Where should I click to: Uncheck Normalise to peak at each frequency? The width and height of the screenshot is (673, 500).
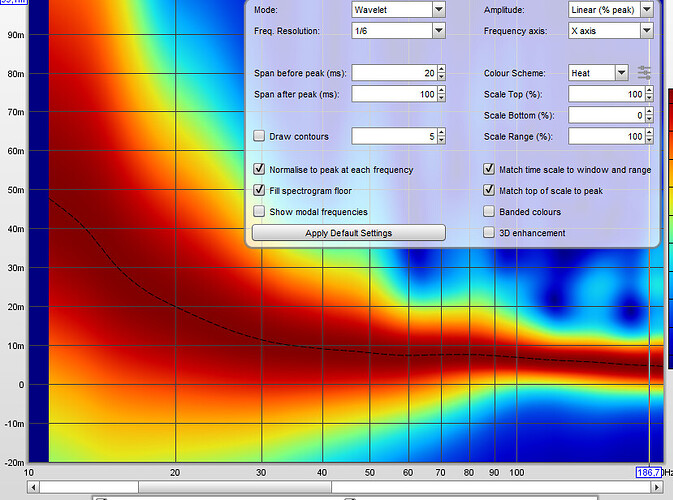click(x=259, y=169)
